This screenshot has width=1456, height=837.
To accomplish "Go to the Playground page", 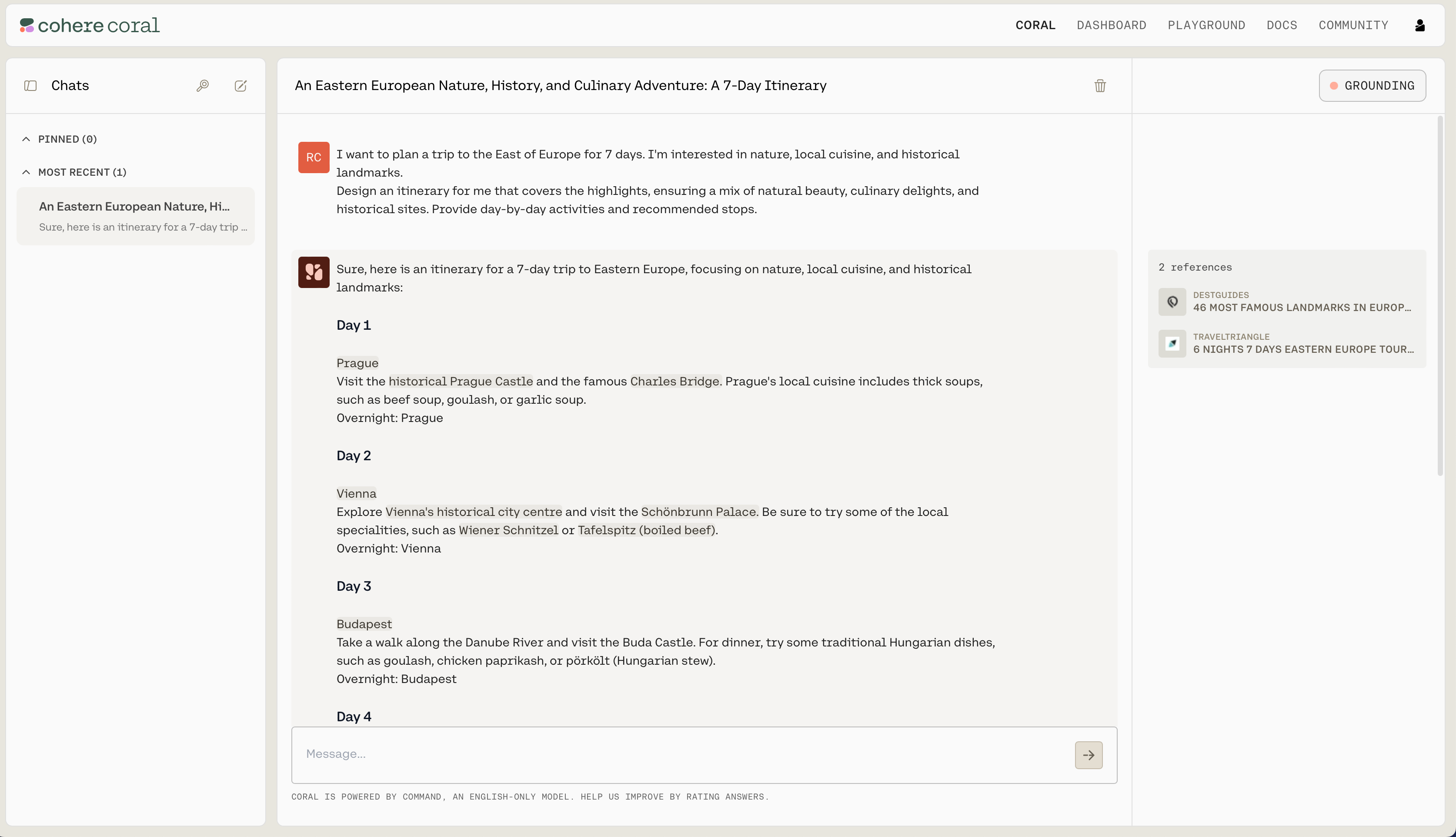I will coord(1206,25).
